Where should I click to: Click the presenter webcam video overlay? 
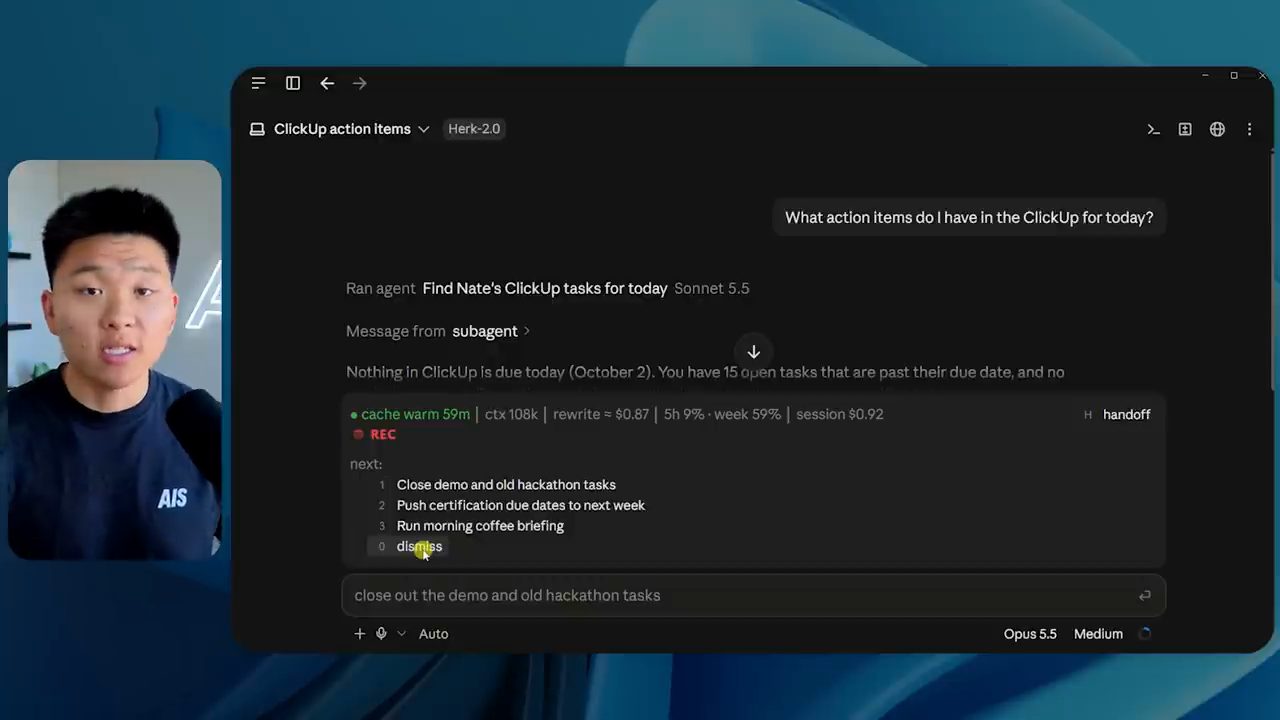115,360
